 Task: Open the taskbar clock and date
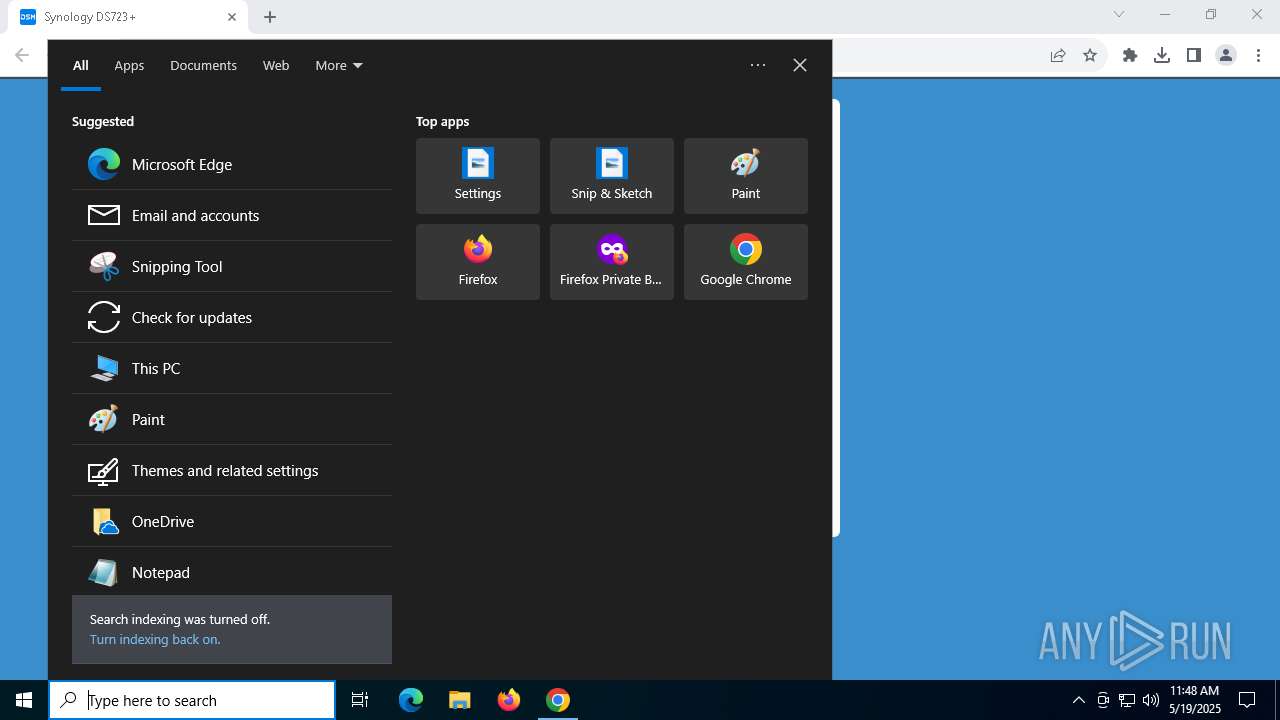[x=1194, y=700]
